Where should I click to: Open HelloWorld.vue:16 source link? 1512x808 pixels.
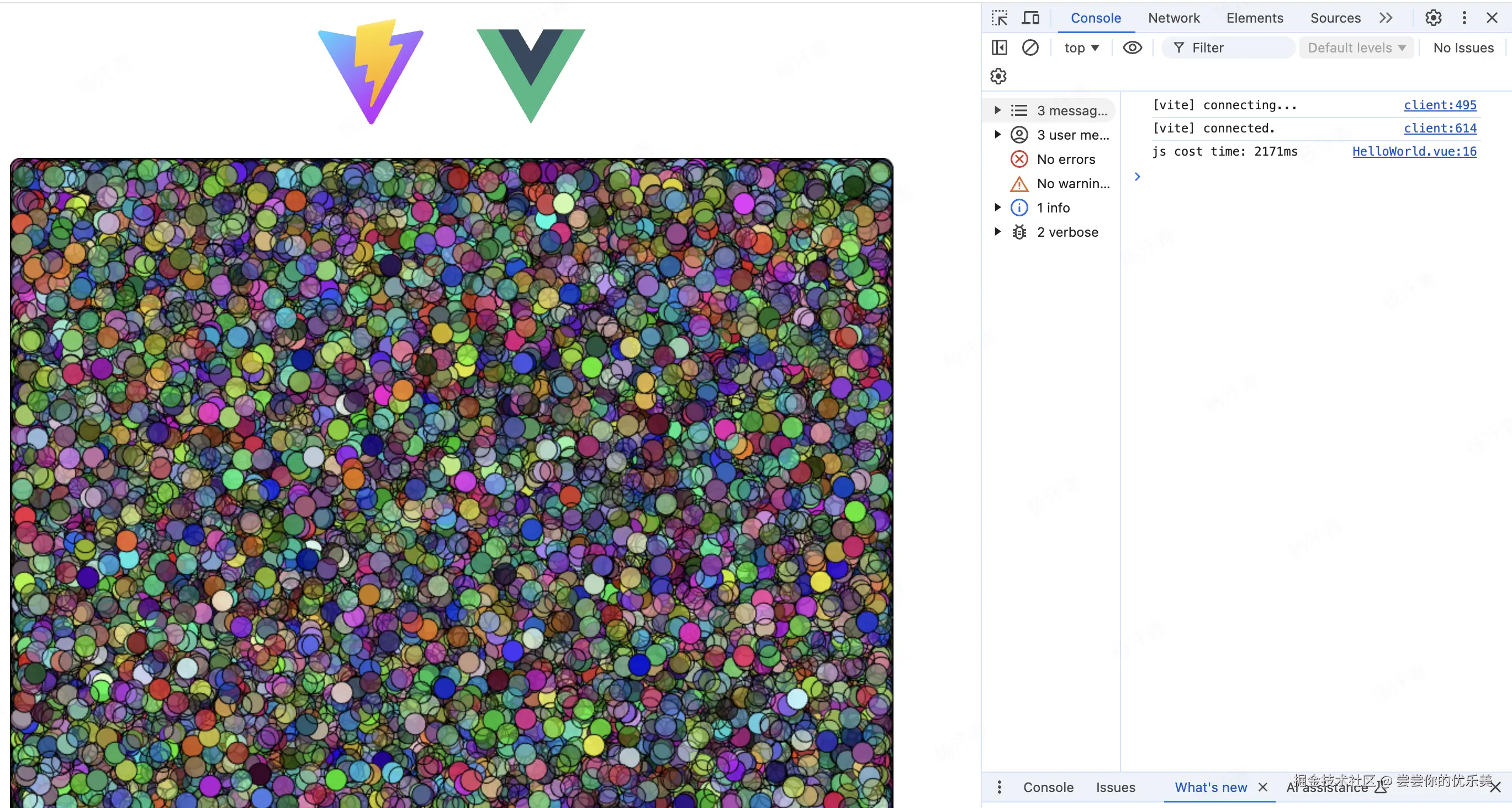tap(1414, 151)
